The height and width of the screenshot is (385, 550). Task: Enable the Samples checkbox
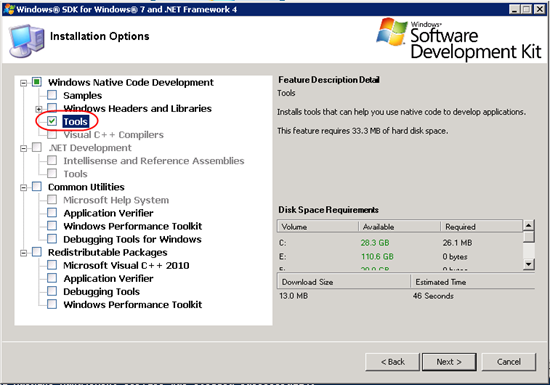[52, 95]
